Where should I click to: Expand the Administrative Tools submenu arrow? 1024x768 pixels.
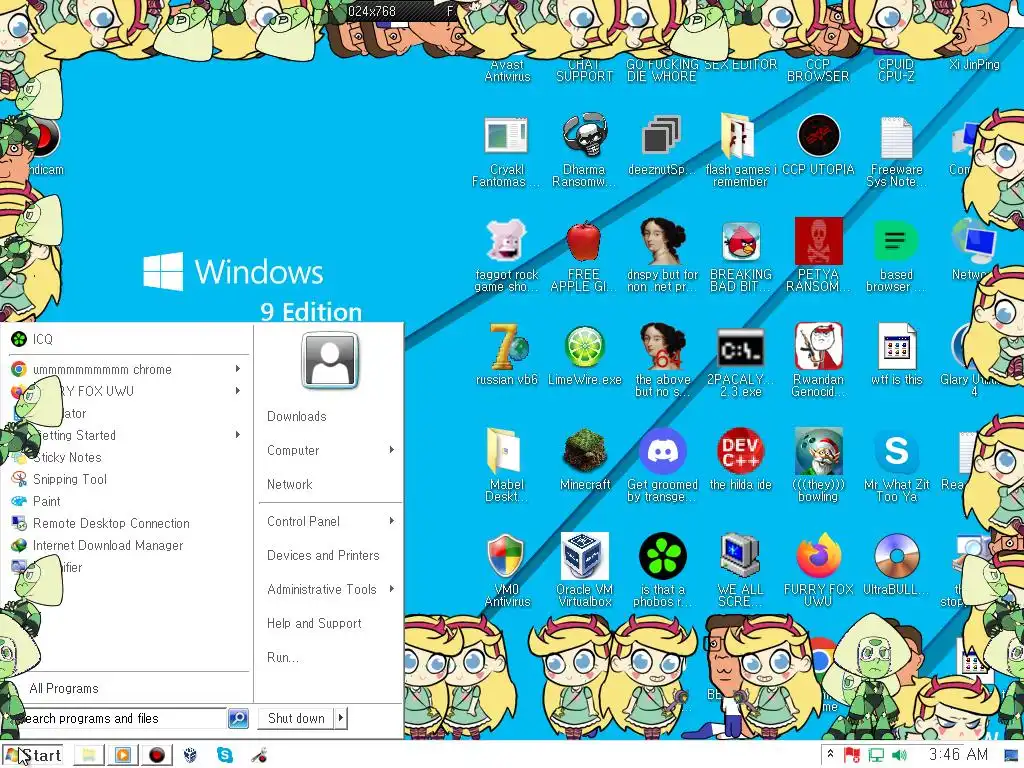click(391, 589)
